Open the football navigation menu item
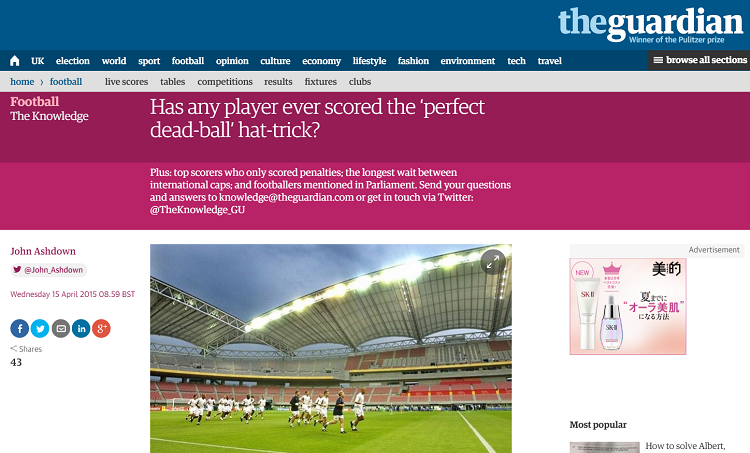 [x=188, y=61]
